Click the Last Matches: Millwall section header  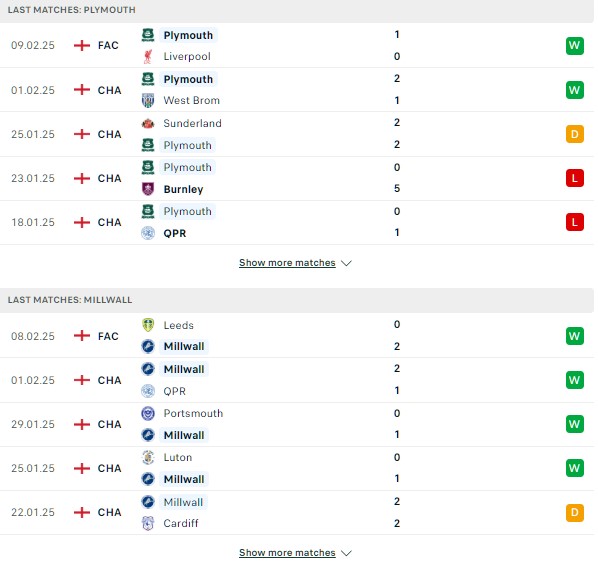coord(297,300)
